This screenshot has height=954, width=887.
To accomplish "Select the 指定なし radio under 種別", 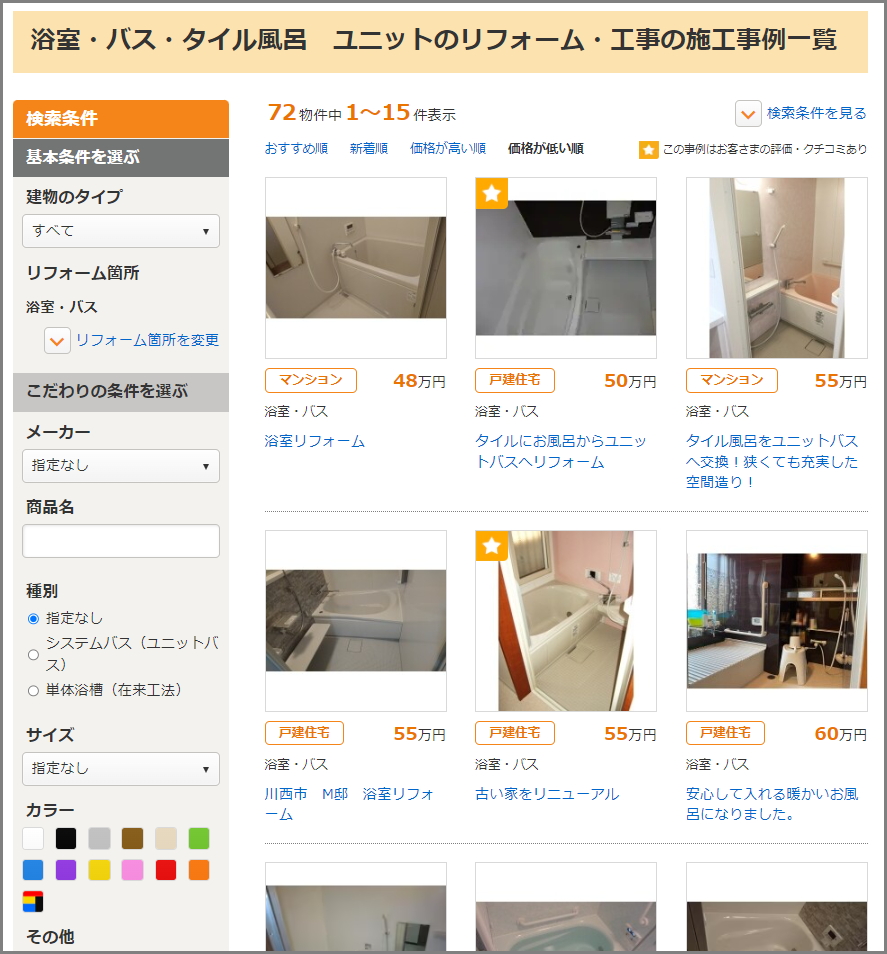I will point(33,619).
